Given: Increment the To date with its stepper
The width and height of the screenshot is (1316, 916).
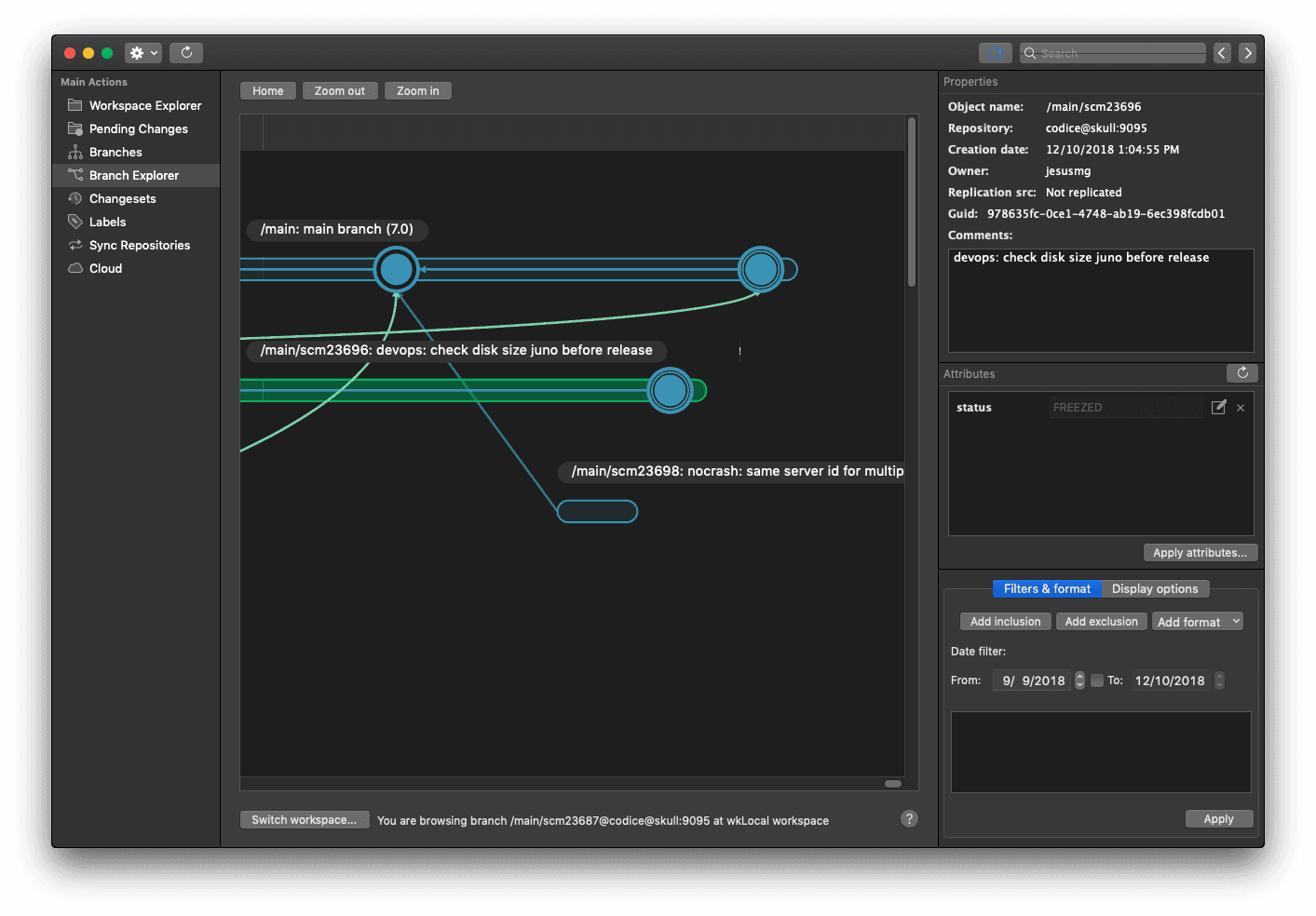Looking at the screenshot, I should [1220, 677].
